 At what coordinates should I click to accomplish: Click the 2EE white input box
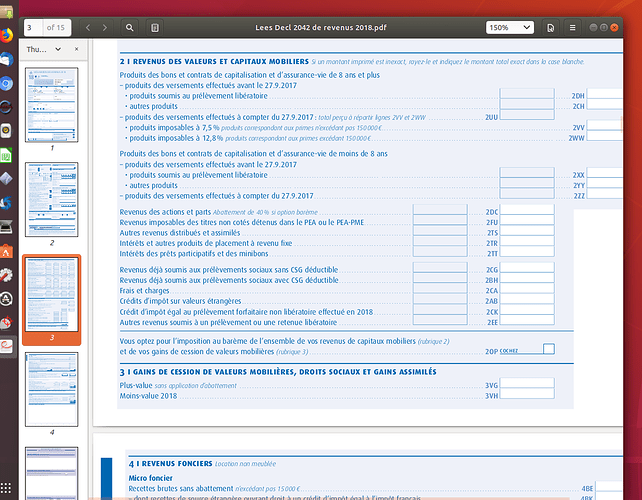pyautogui.click(x=527, y=320)
